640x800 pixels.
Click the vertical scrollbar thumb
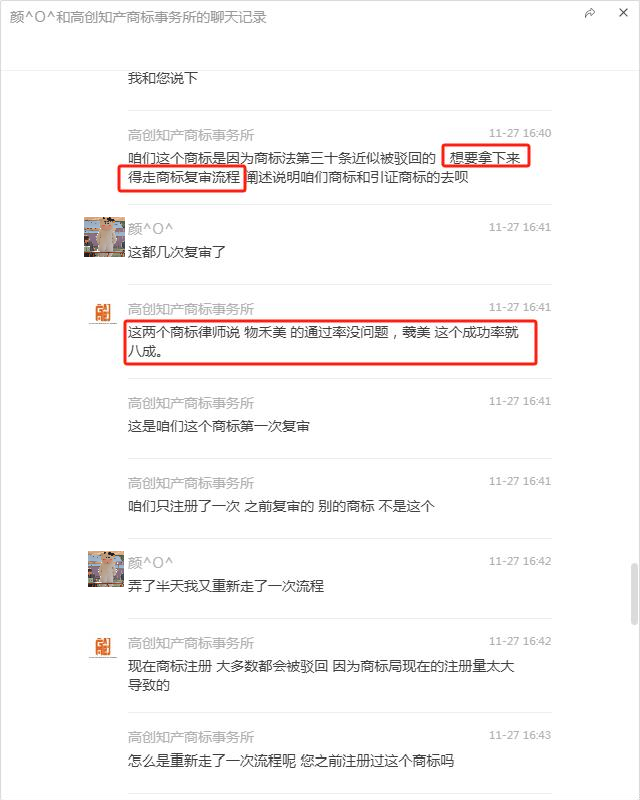tap(634, 594)
